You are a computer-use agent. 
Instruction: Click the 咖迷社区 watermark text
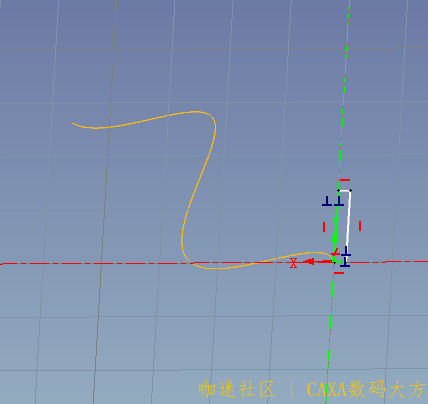coord(237,389)
